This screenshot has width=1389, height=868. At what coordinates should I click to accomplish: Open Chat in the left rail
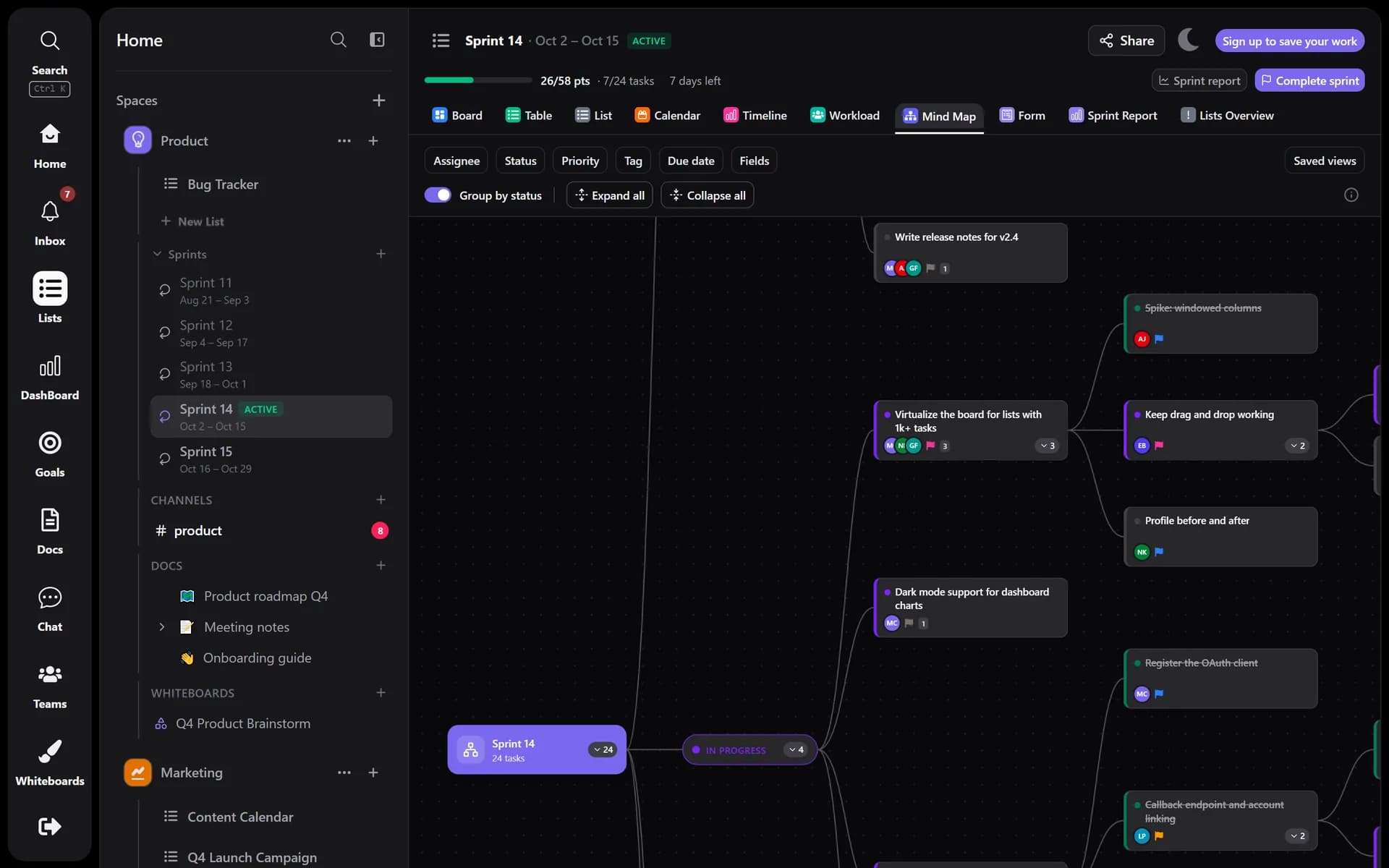coord(49,610)
